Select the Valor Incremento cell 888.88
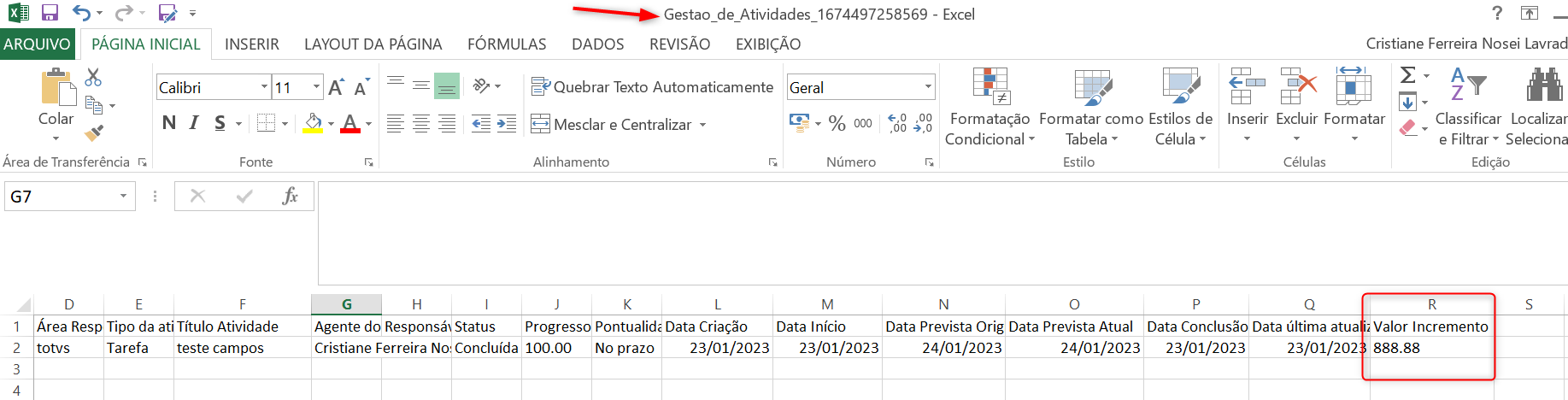This screenshot has width=1568, height=400. coord(1430,348)
